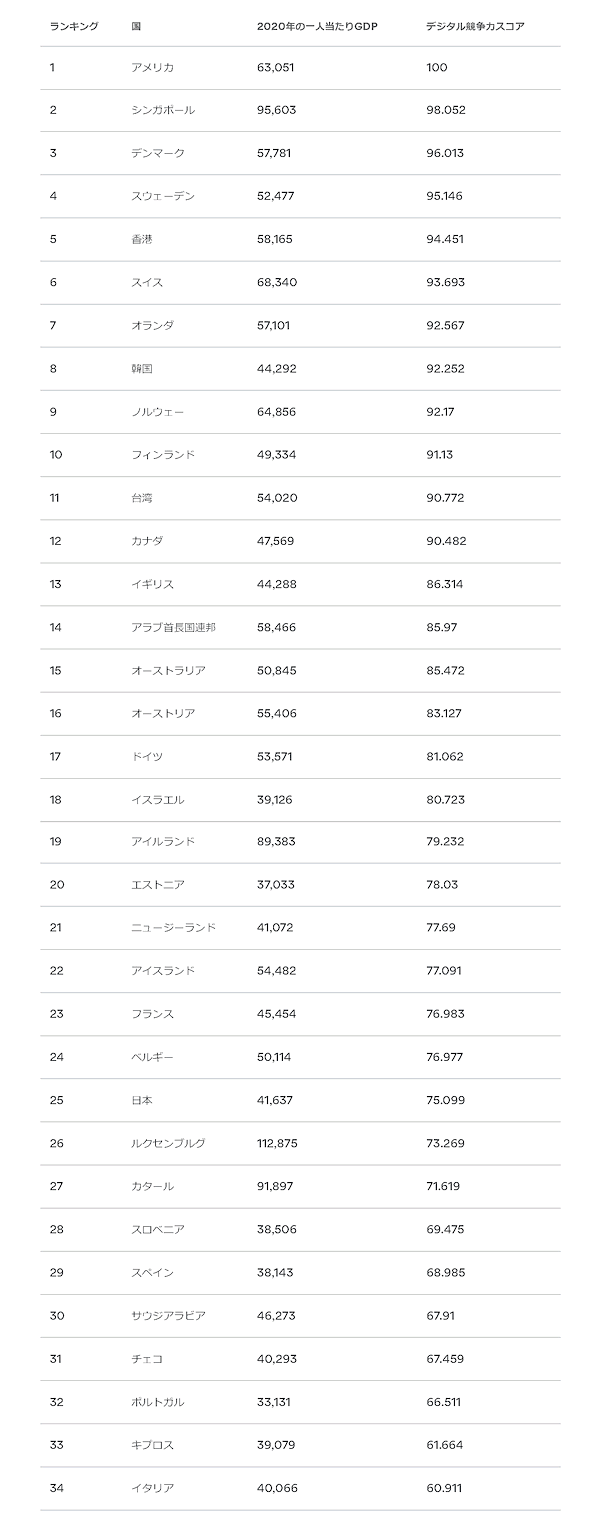
Task: Click the デンマーク table cell
Action: coord(158,153)
